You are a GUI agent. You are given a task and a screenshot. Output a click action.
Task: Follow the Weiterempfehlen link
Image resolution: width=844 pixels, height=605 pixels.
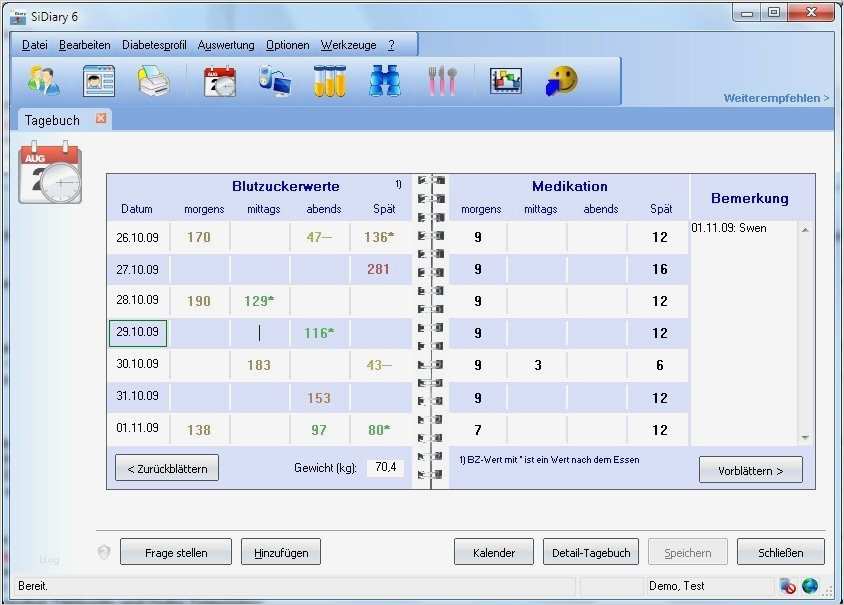click(776, 98)
